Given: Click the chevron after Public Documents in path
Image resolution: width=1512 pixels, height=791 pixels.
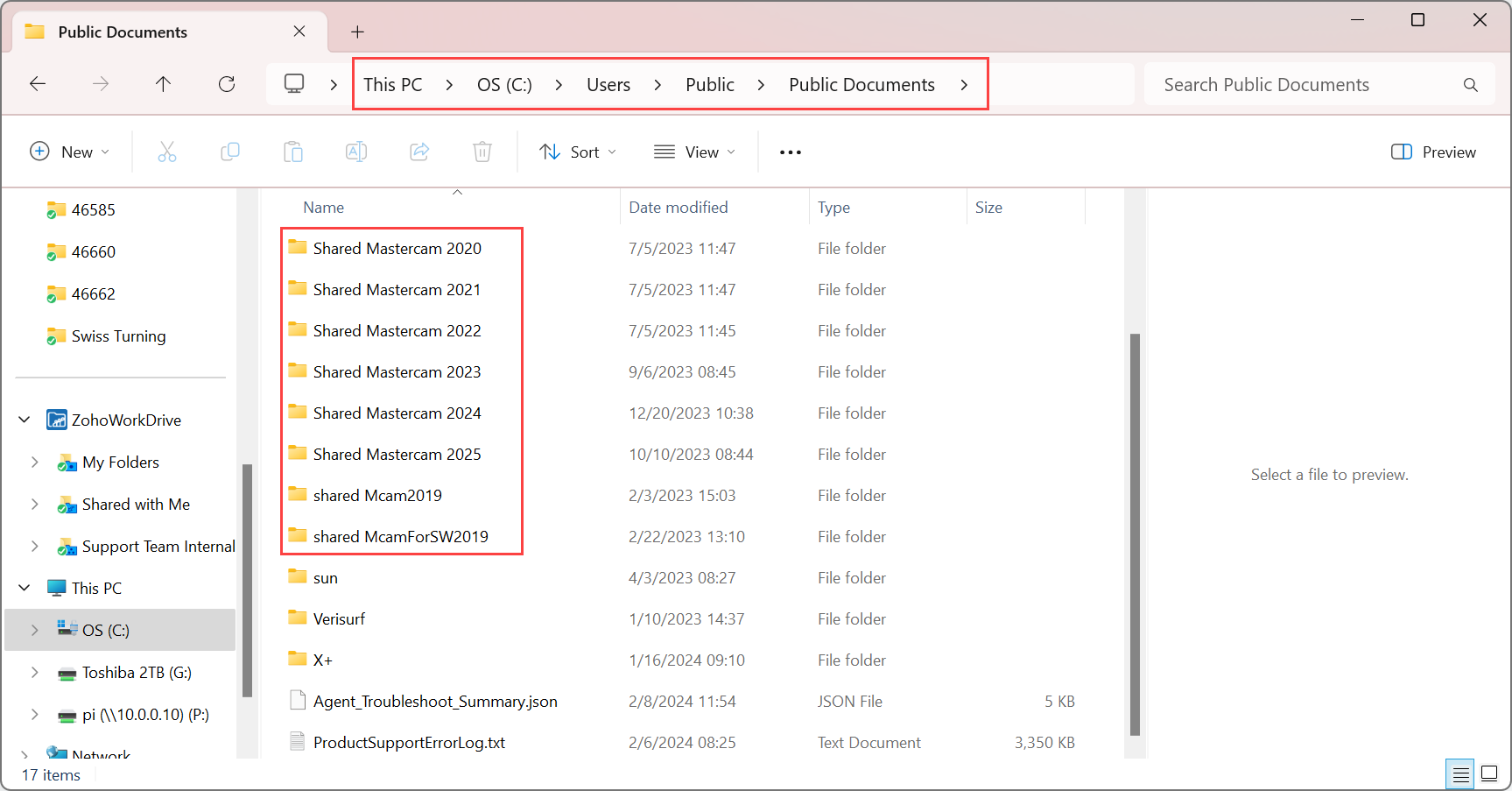Looking at the screenshot, I should (x=964, y=85).
